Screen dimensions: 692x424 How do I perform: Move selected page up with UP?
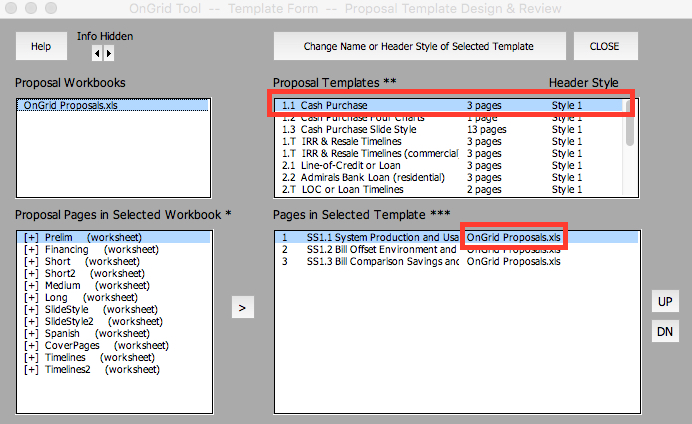pyautogui.click(x=665, y=301)
